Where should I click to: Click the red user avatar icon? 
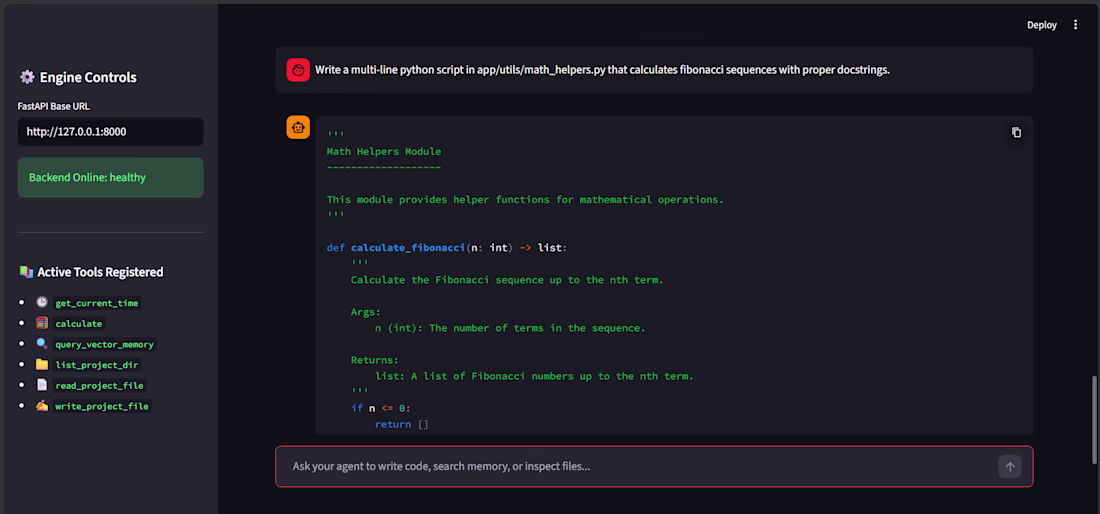(298, 70)
